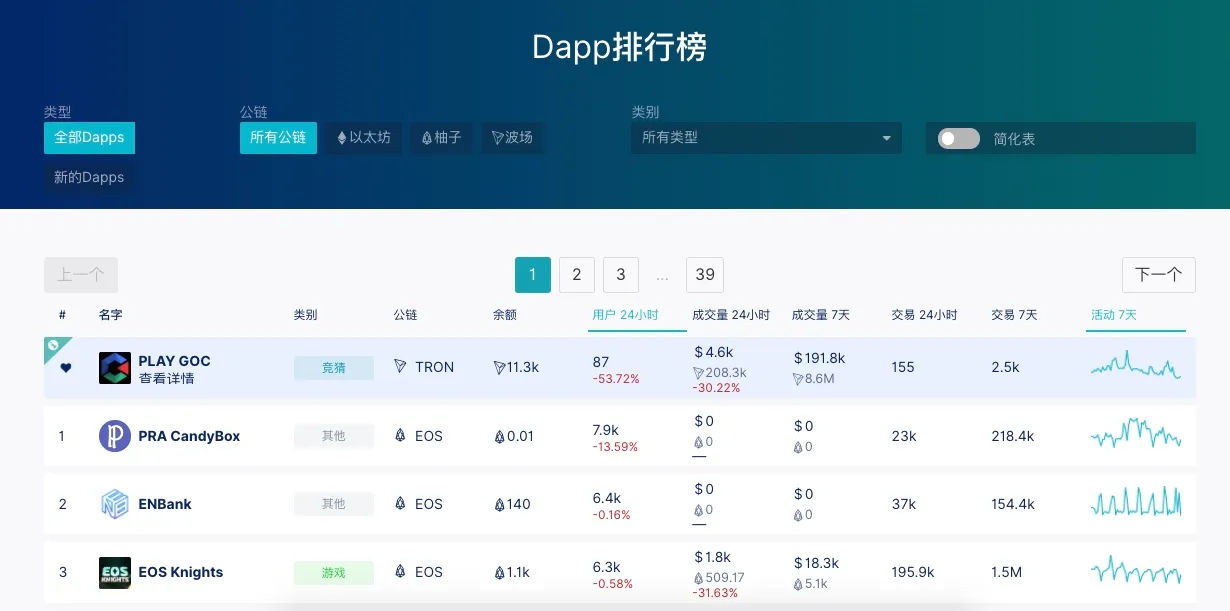Open the PRA CandyBox logo icon
Viewport: 1230px width, 611px height.
click(x=115, y=436)
